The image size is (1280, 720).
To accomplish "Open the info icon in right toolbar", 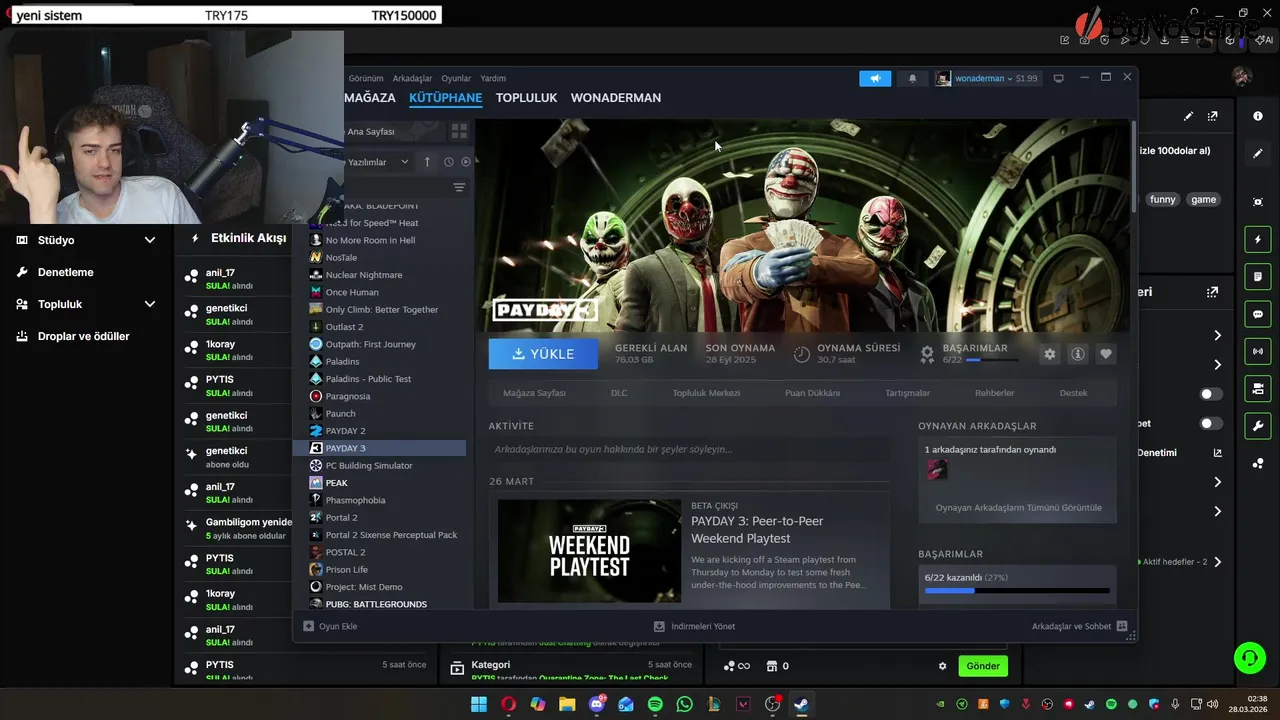I will click(x=1258, y=116).
